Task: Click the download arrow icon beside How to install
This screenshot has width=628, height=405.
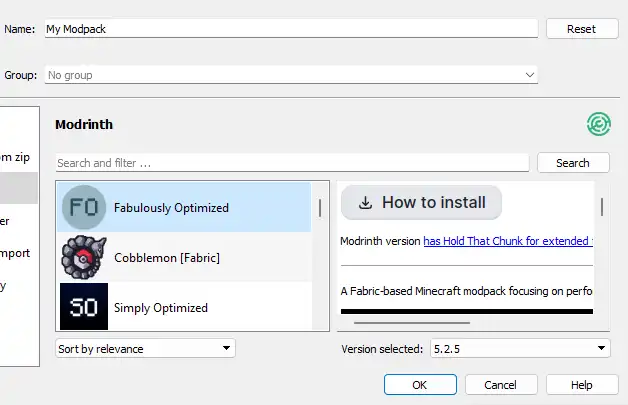Action: click(366, 202)
